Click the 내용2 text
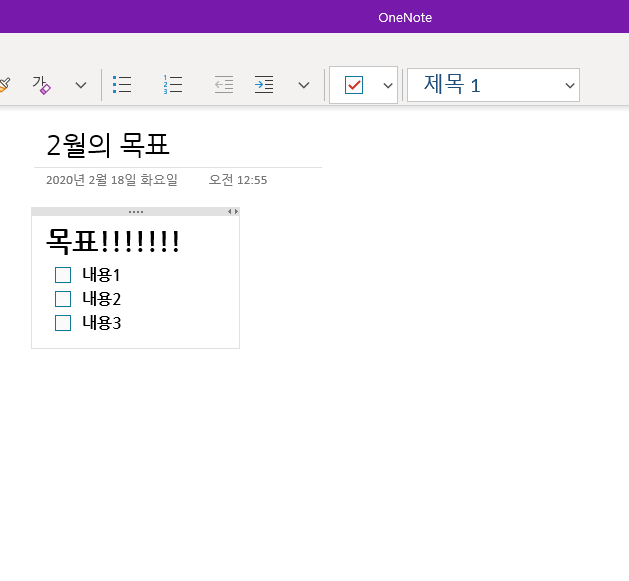The width and height of the screenshot is (629, 581). click(101, 299)
